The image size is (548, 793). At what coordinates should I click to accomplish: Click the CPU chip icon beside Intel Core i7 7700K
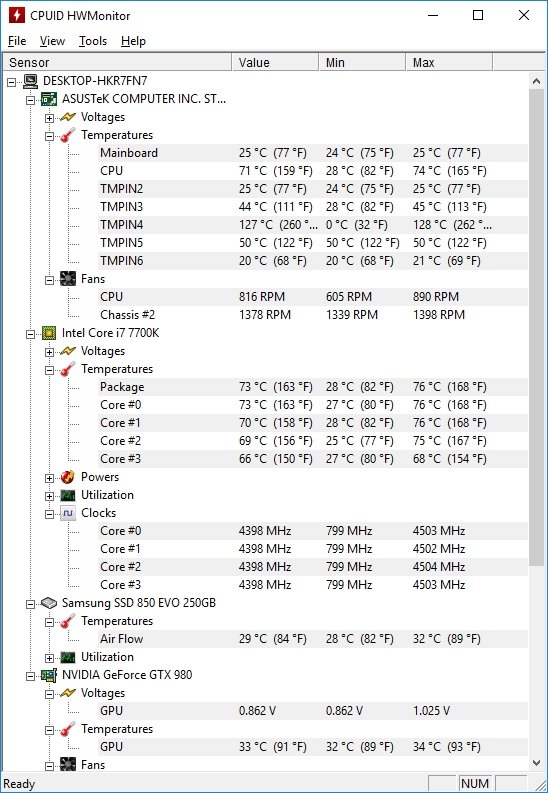pos(50,333)
